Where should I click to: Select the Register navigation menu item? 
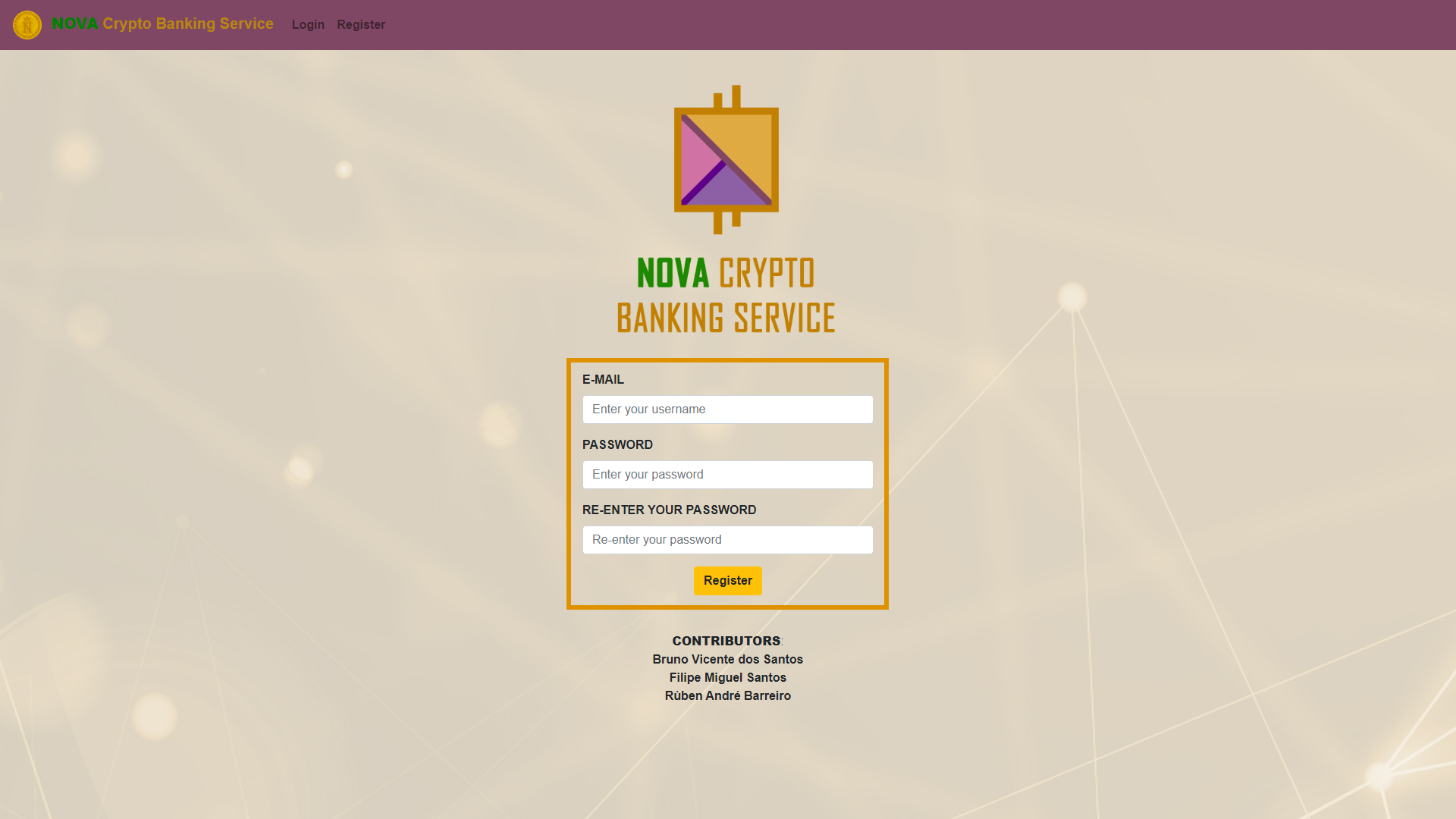[x=361, y=24]
